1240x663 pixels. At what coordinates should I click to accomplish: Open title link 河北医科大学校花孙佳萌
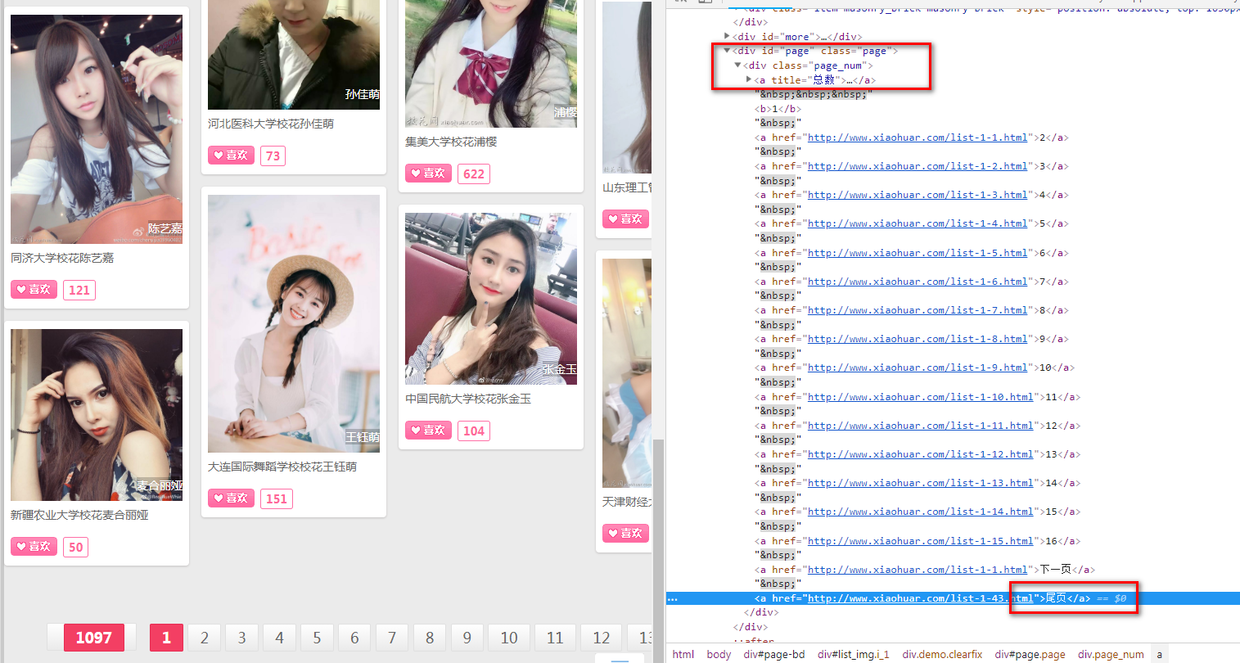[271, 124]
